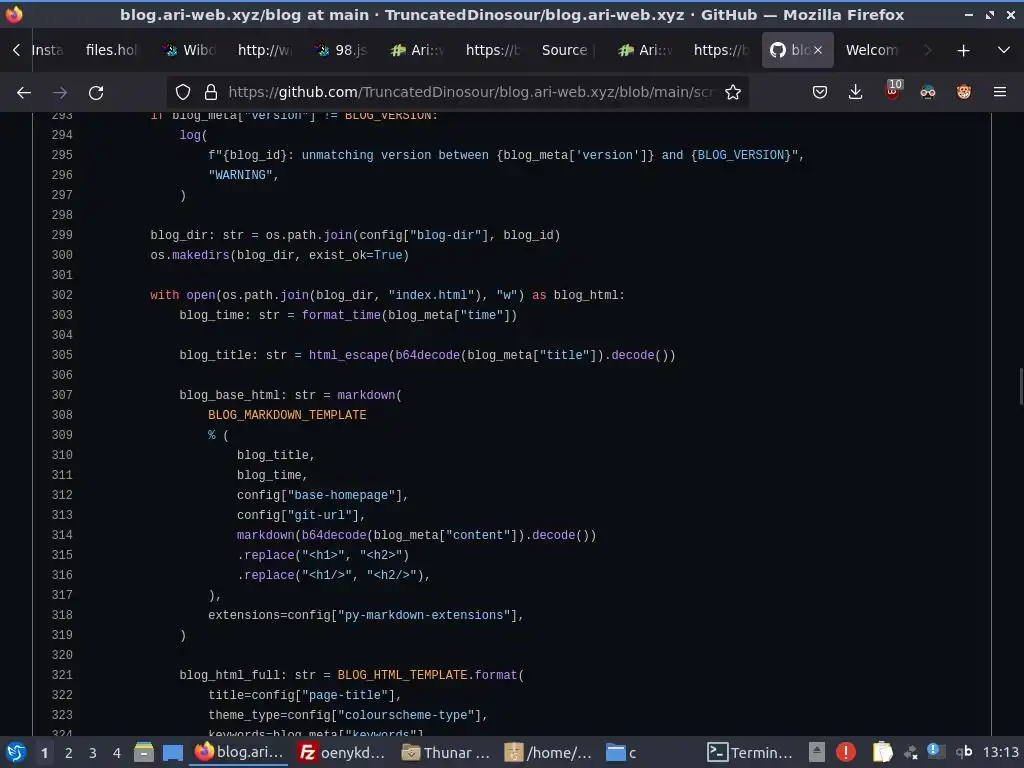Open the monkey extension icon
The image size is (1024, 768).
[963, 93]
